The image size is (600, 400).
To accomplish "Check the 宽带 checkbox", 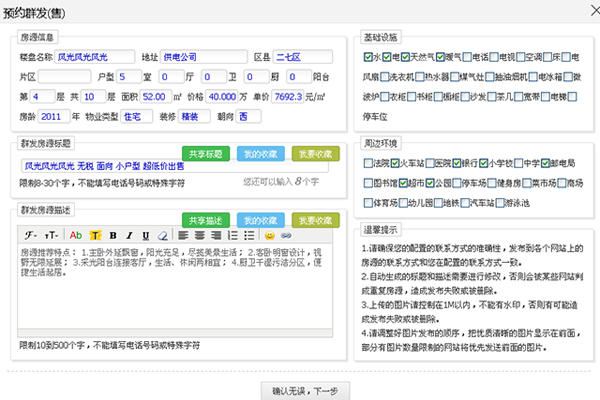I will tap(518, 97).
